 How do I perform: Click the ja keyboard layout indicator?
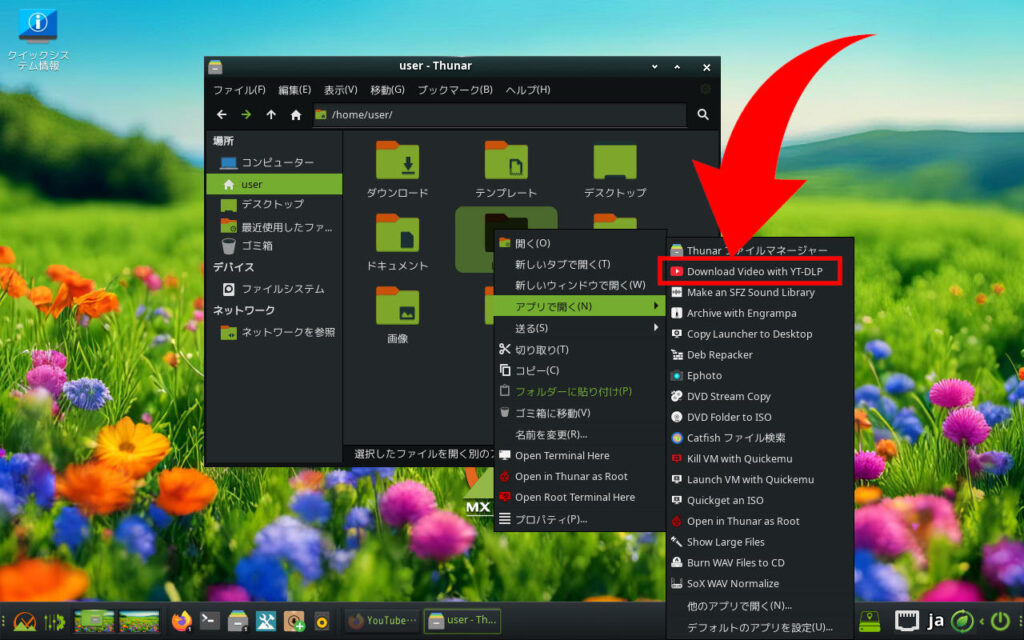[936, 620]
